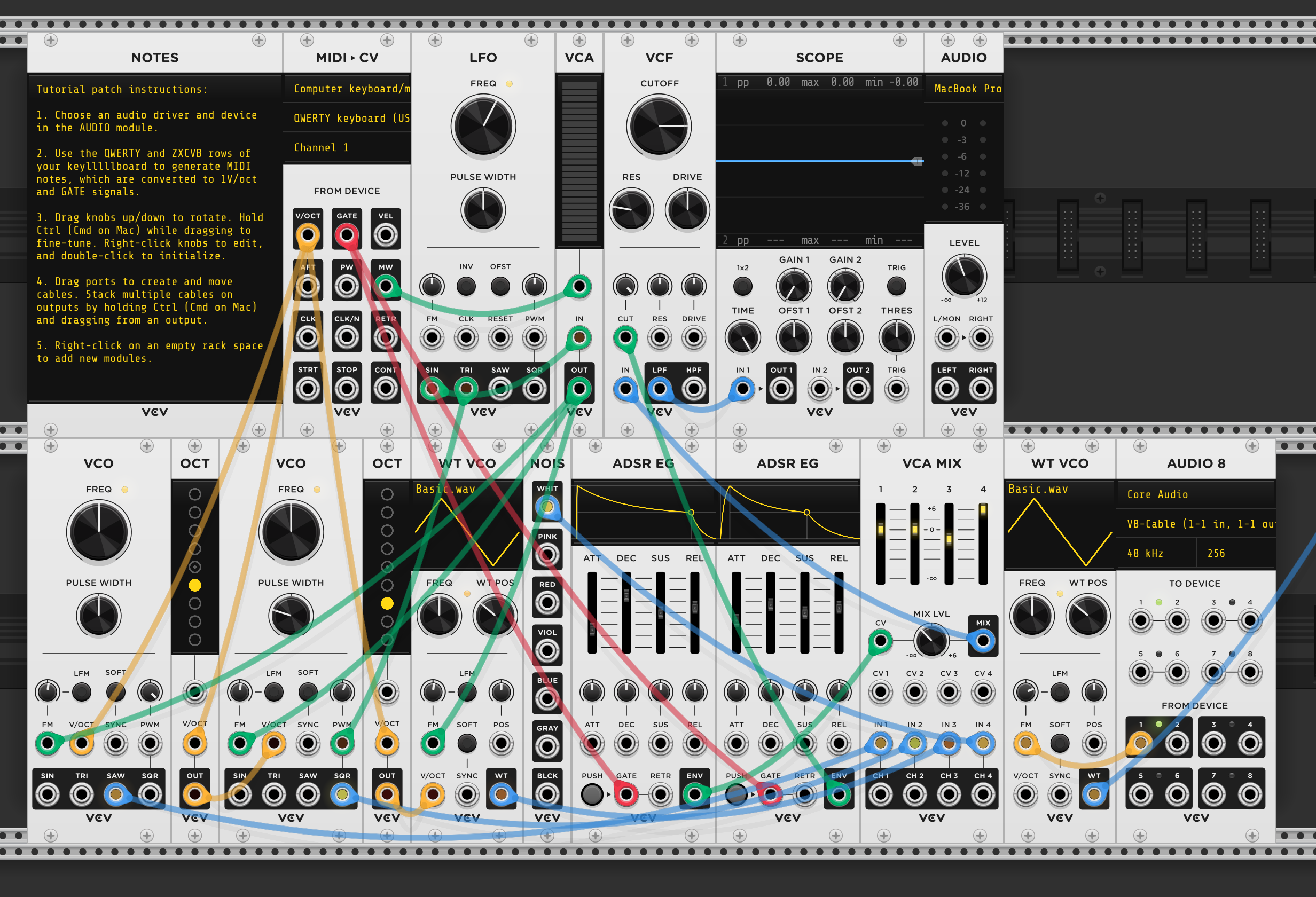Click the VCF HPF output port
1316x897 pixels.
coord(694,389)
